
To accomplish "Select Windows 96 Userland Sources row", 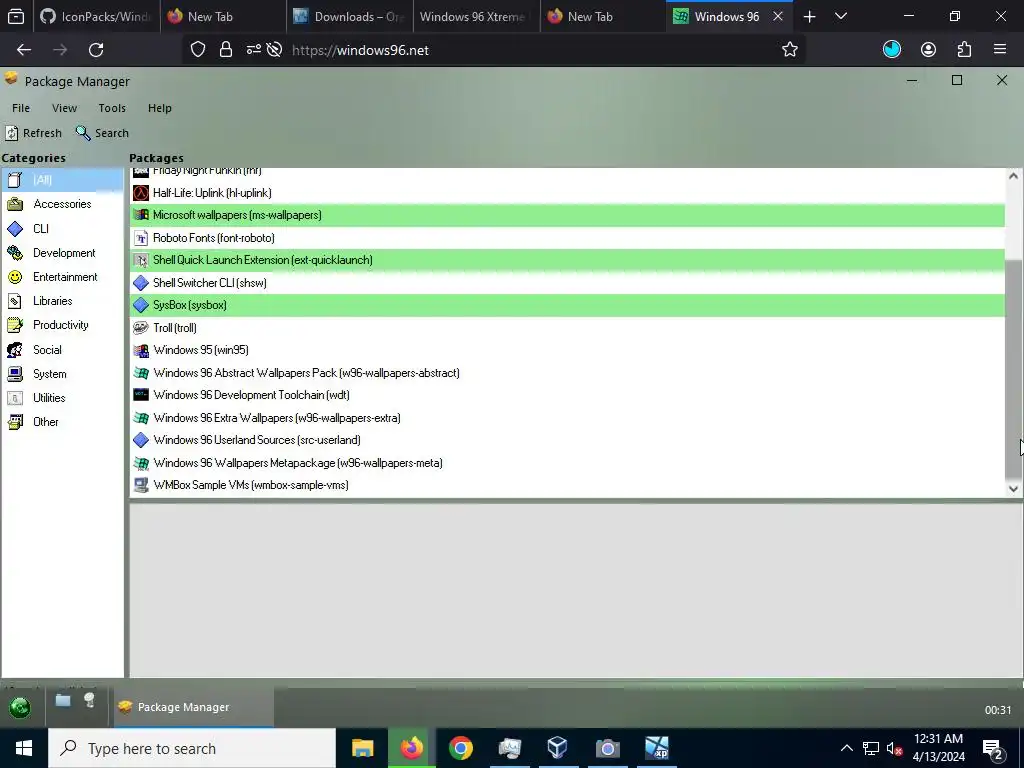I will point(567,440).
